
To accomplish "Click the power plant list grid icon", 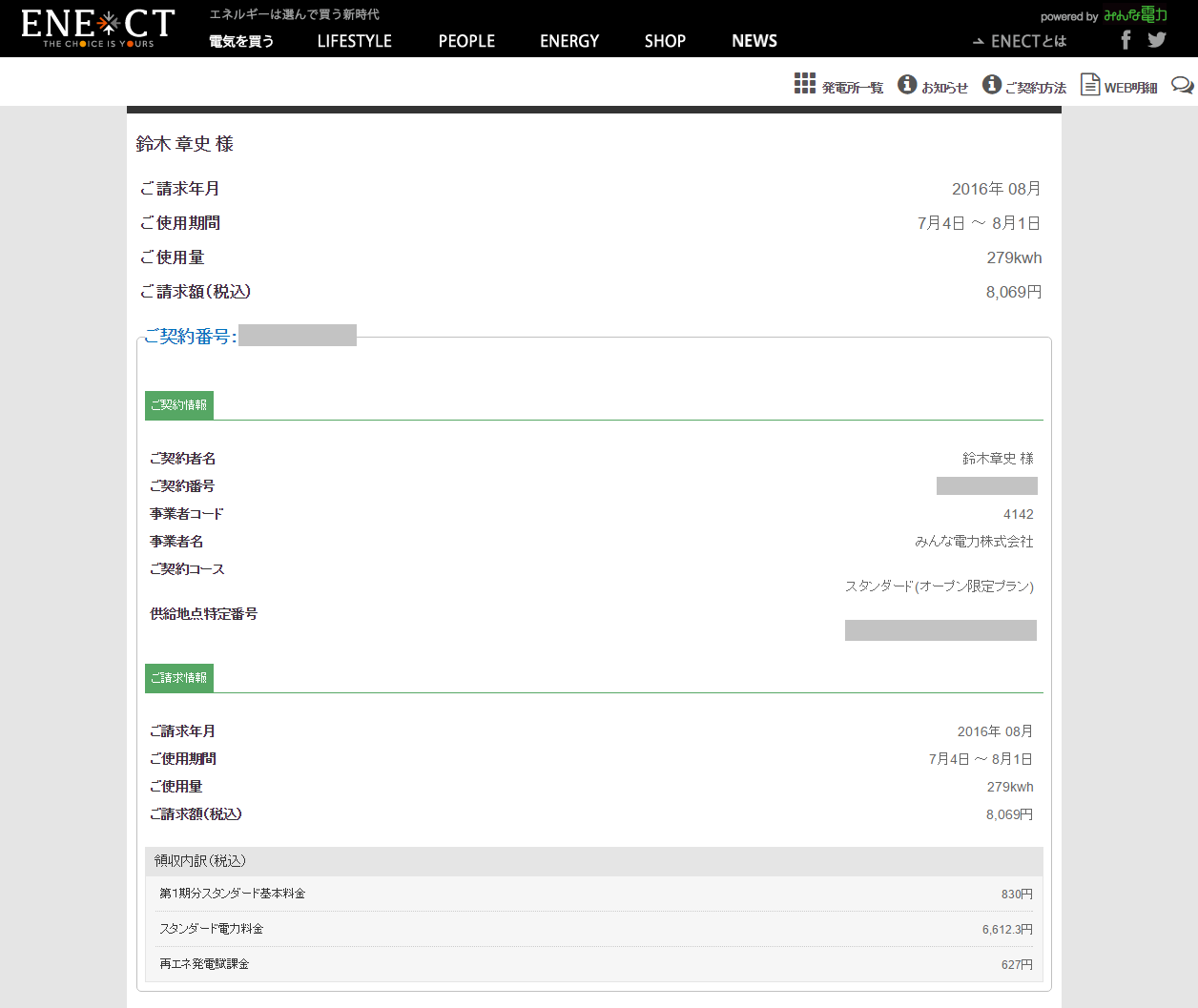I will [x=805, y=83].
